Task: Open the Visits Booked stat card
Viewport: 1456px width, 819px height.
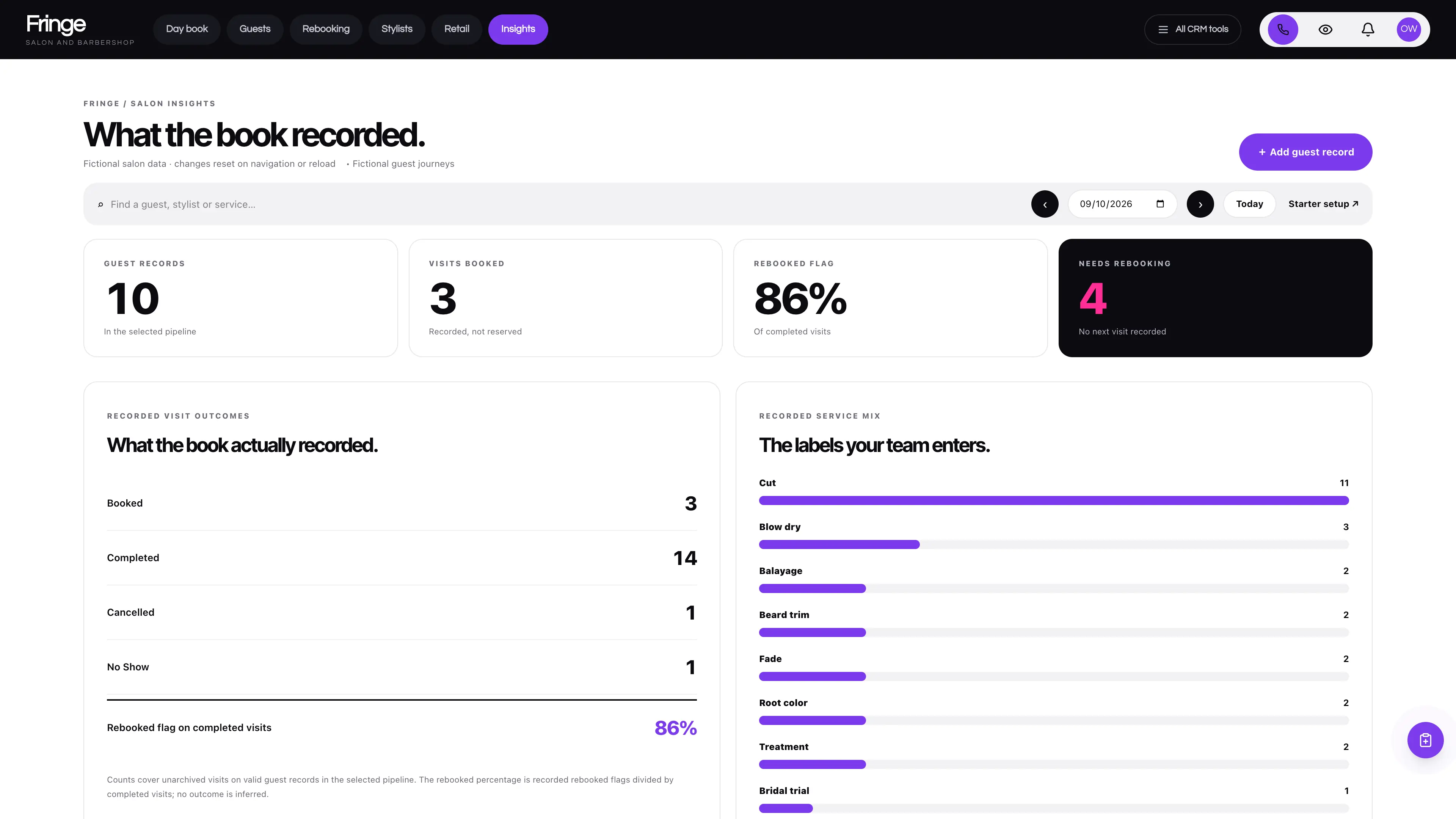Action: click(x=565, y=298)
